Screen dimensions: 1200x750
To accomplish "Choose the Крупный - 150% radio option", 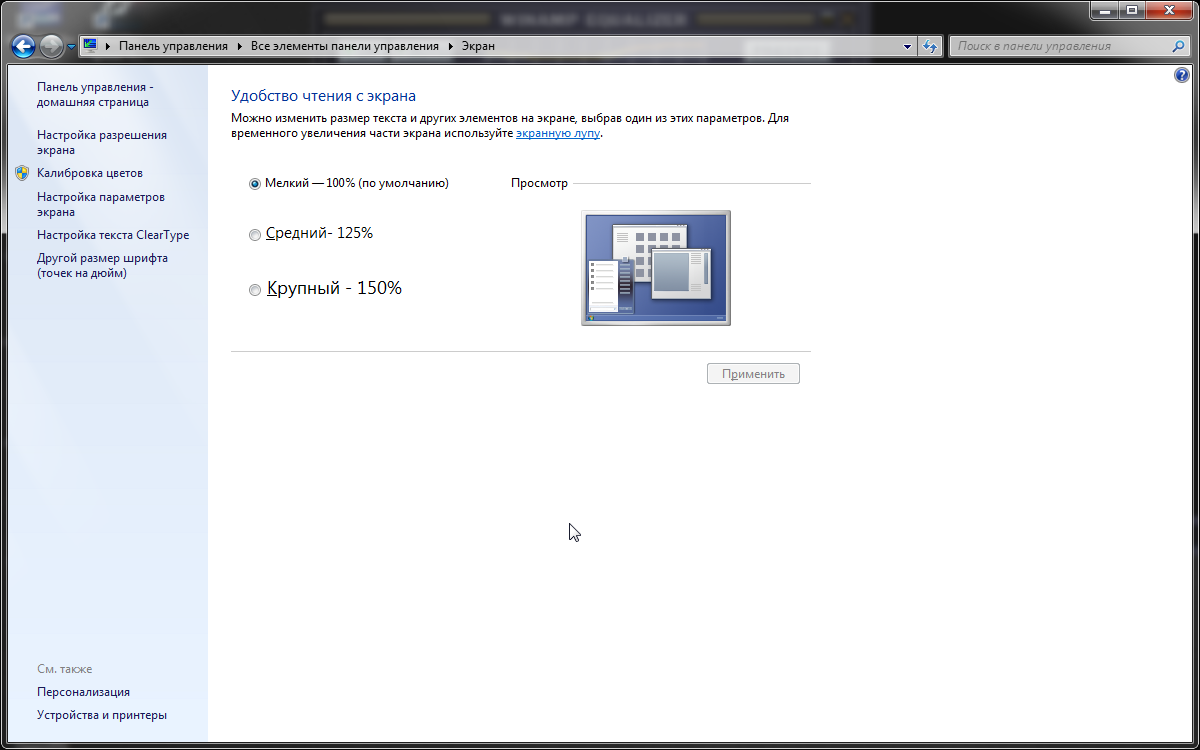I will (x=255, y=290).
